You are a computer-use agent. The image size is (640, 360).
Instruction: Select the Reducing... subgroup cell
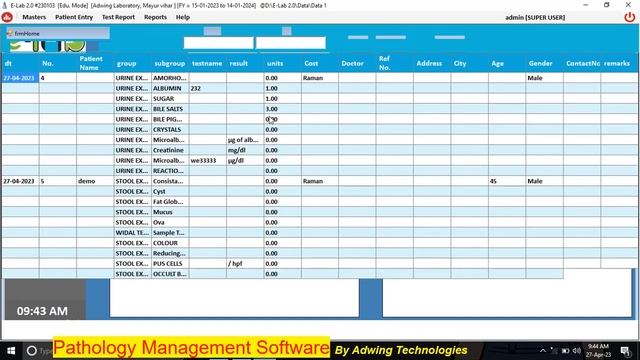click(x=170, y=253)
